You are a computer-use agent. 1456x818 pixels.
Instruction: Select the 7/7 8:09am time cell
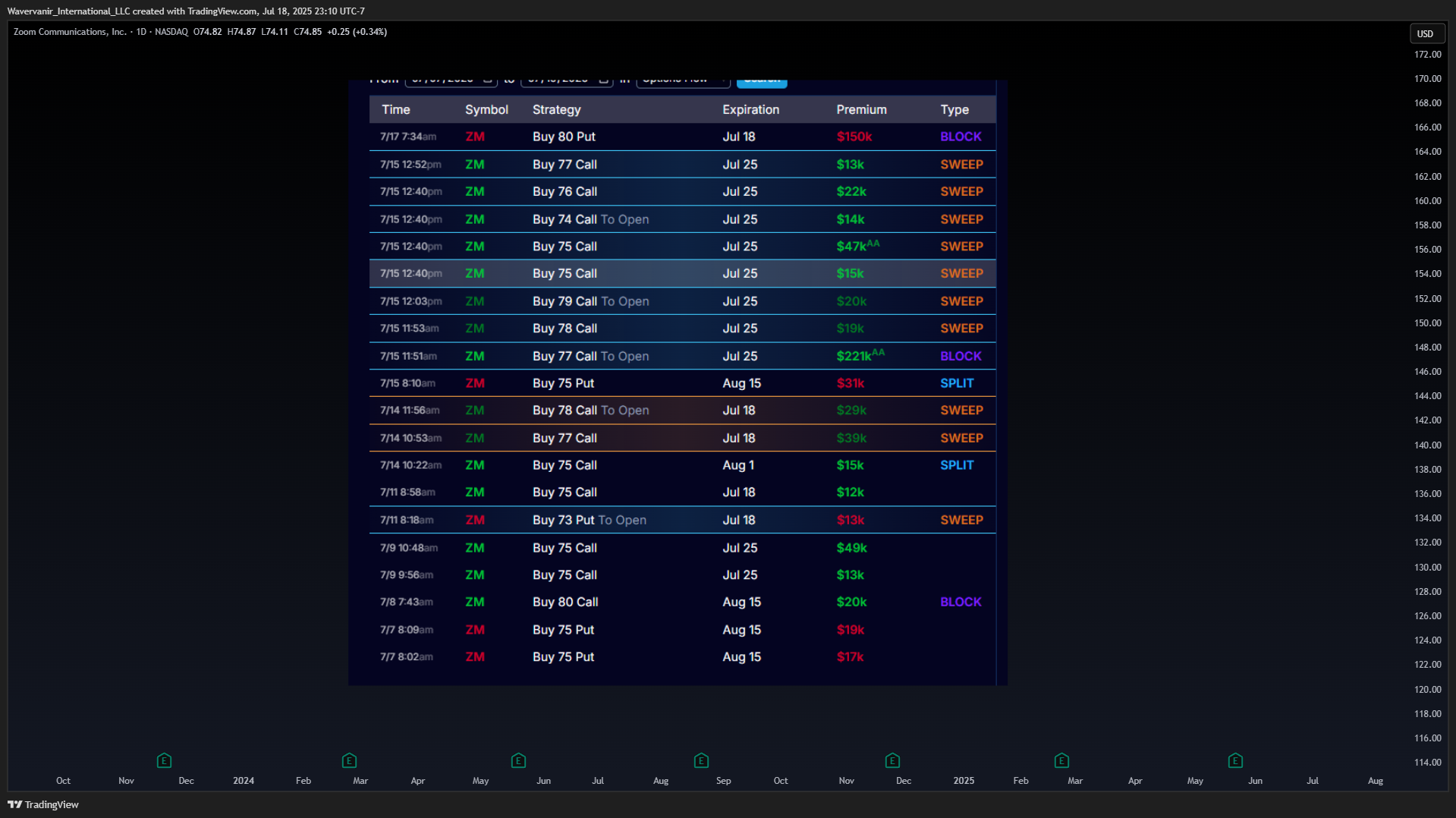pos(407,630)
